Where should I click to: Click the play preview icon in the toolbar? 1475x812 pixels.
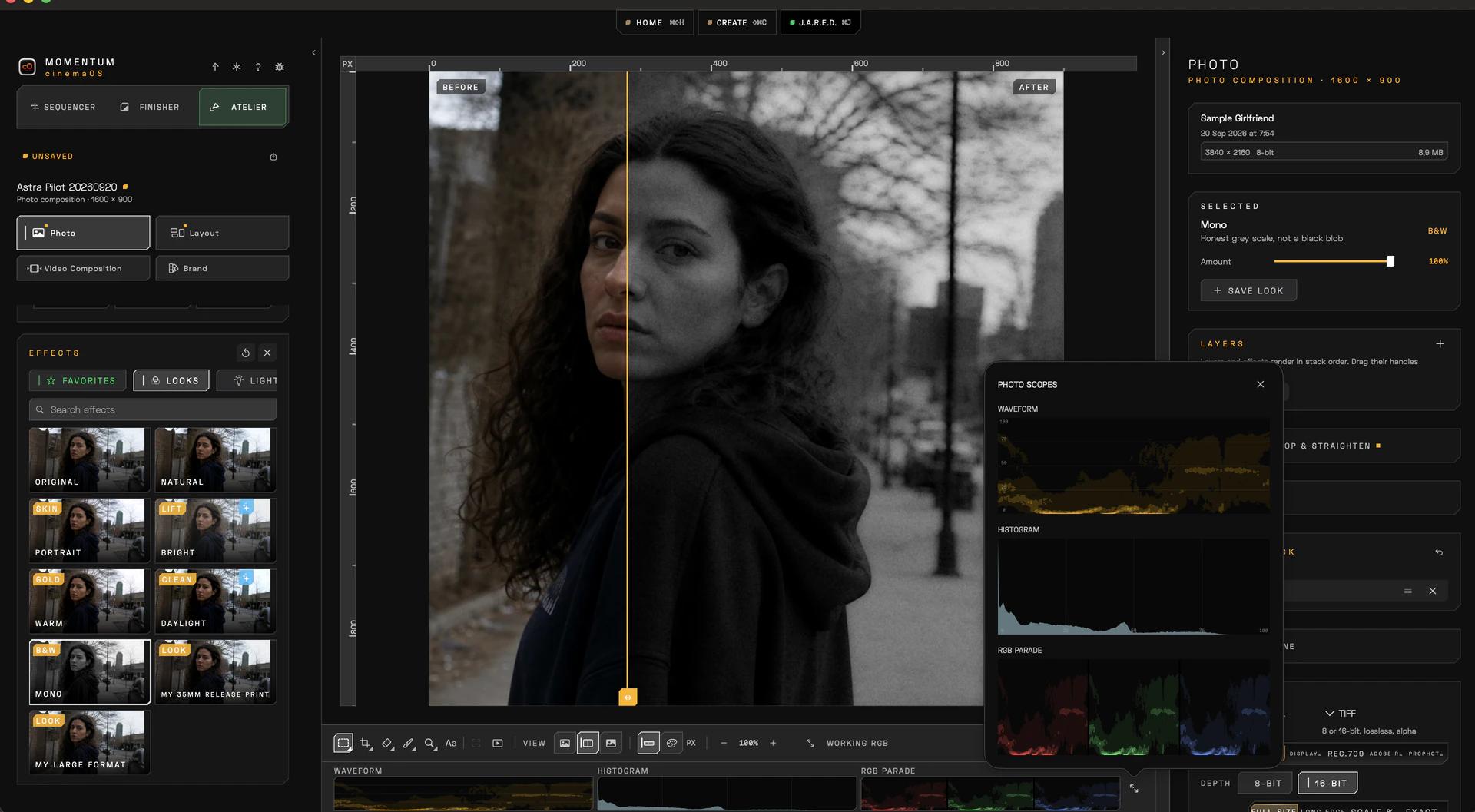(498, 743)
